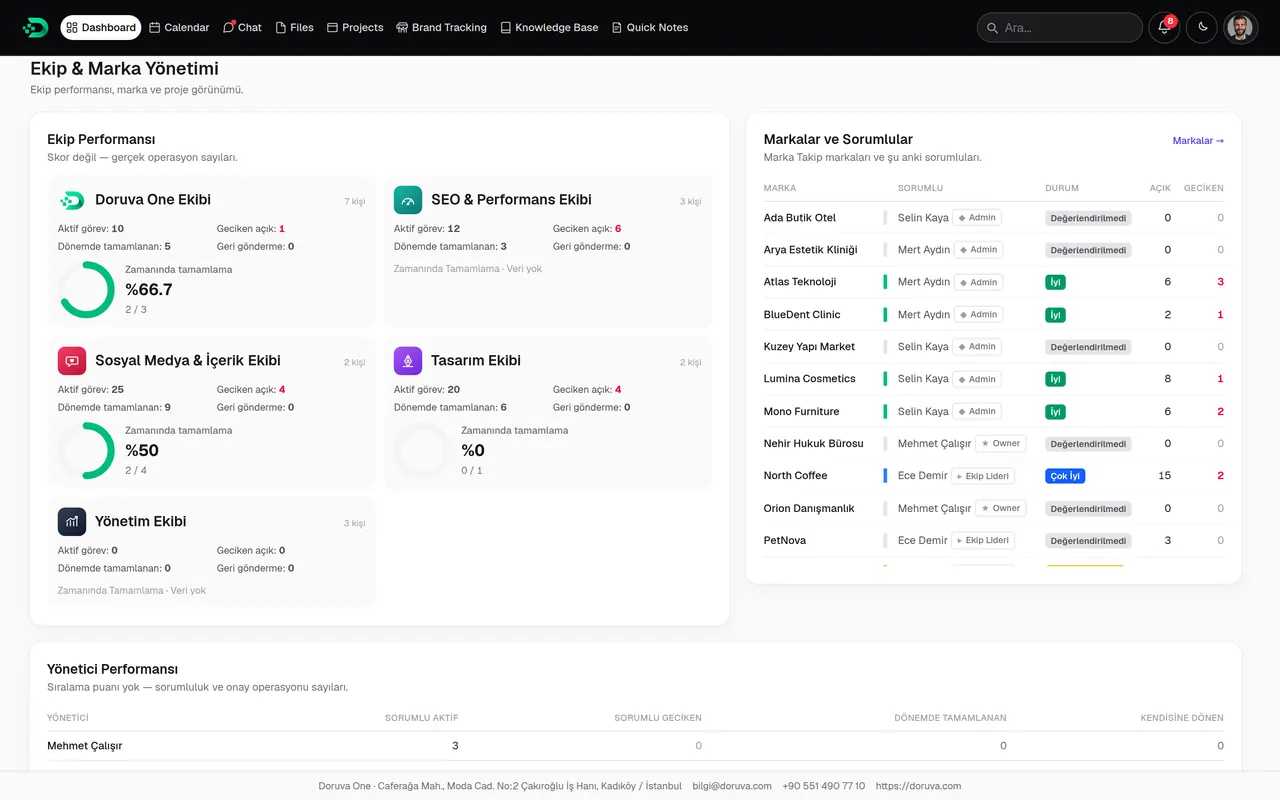Click the %66.7 completion ring of Doruva One Ekibi
The height and width of the screenshot is (800, 1280).
[86, 290]
